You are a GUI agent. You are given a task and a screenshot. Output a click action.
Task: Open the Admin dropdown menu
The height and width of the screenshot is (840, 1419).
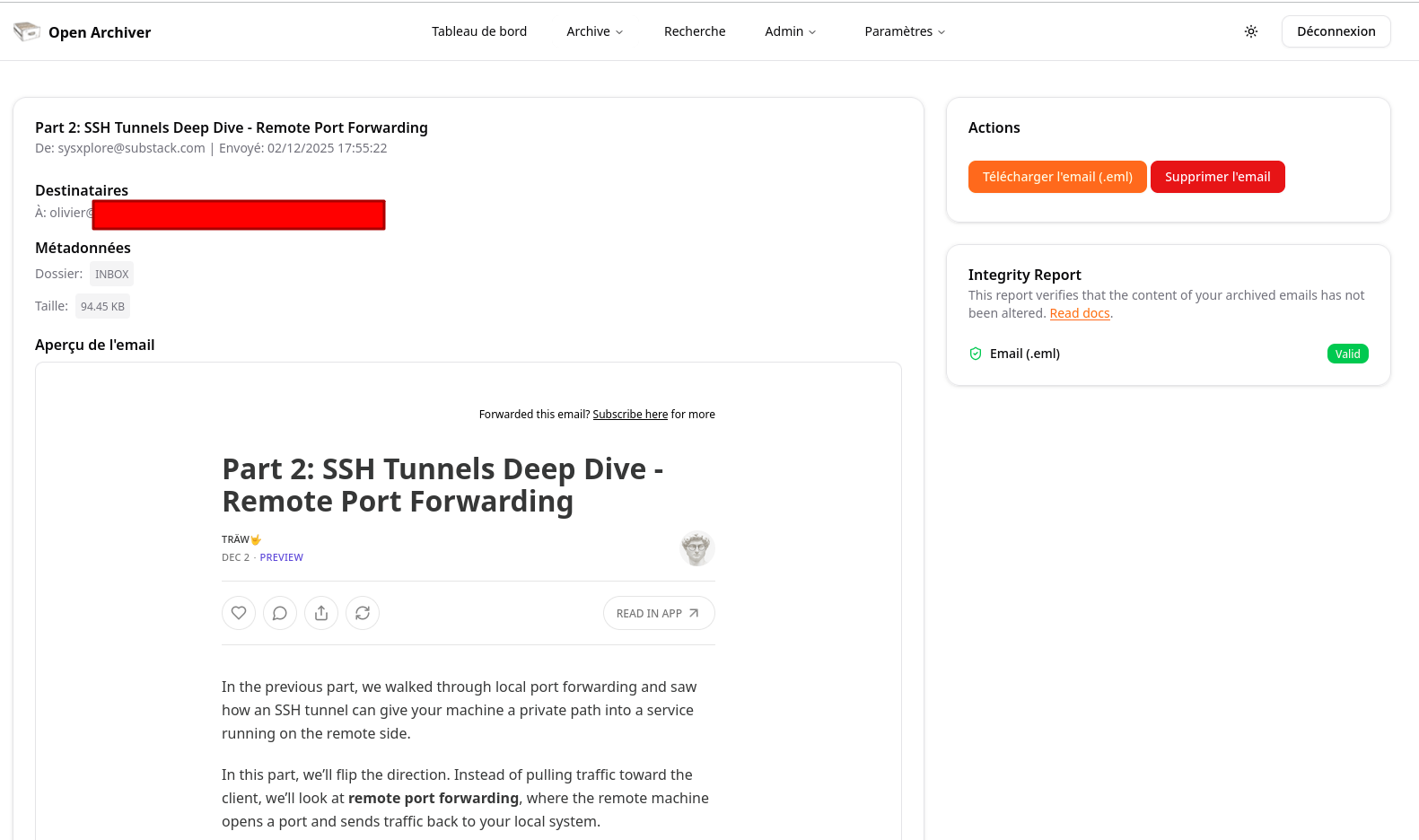(x=790, y=31)
